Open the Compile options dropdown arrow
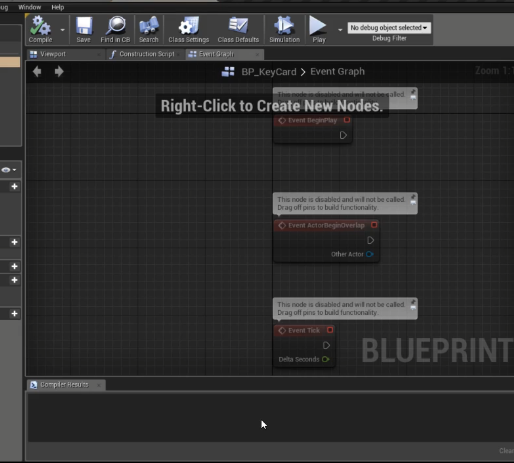 pos(62,30)
